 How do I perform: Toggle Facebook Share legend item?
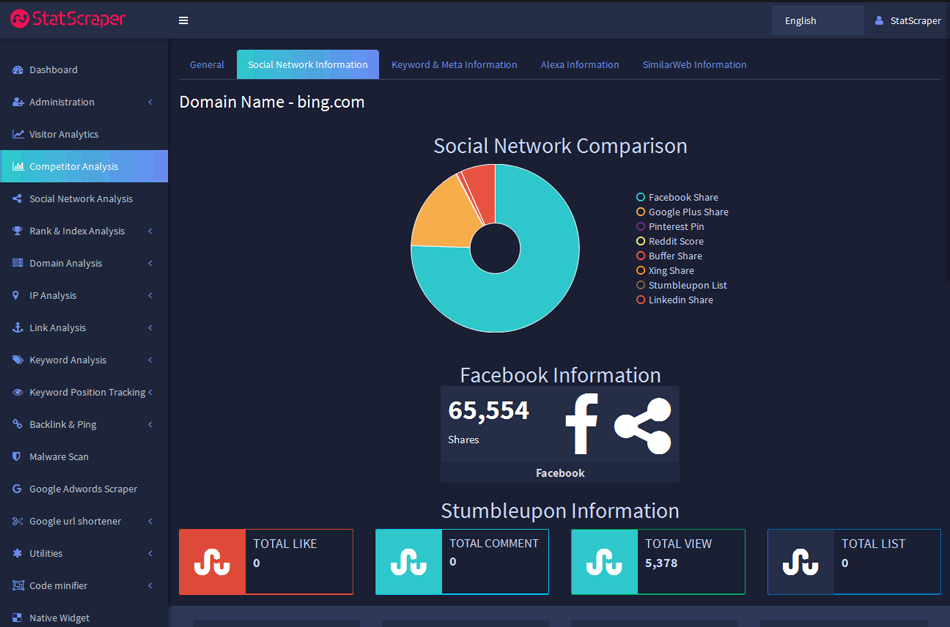[677, 197]
